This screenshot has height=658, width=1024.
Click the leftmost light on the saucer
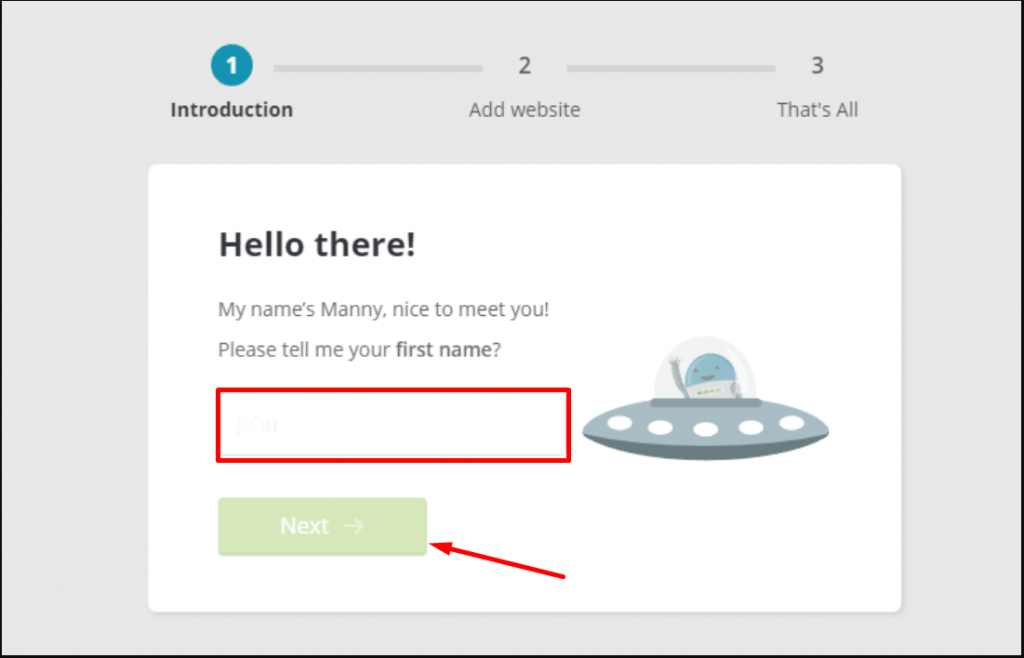click(x=620, y=424)
